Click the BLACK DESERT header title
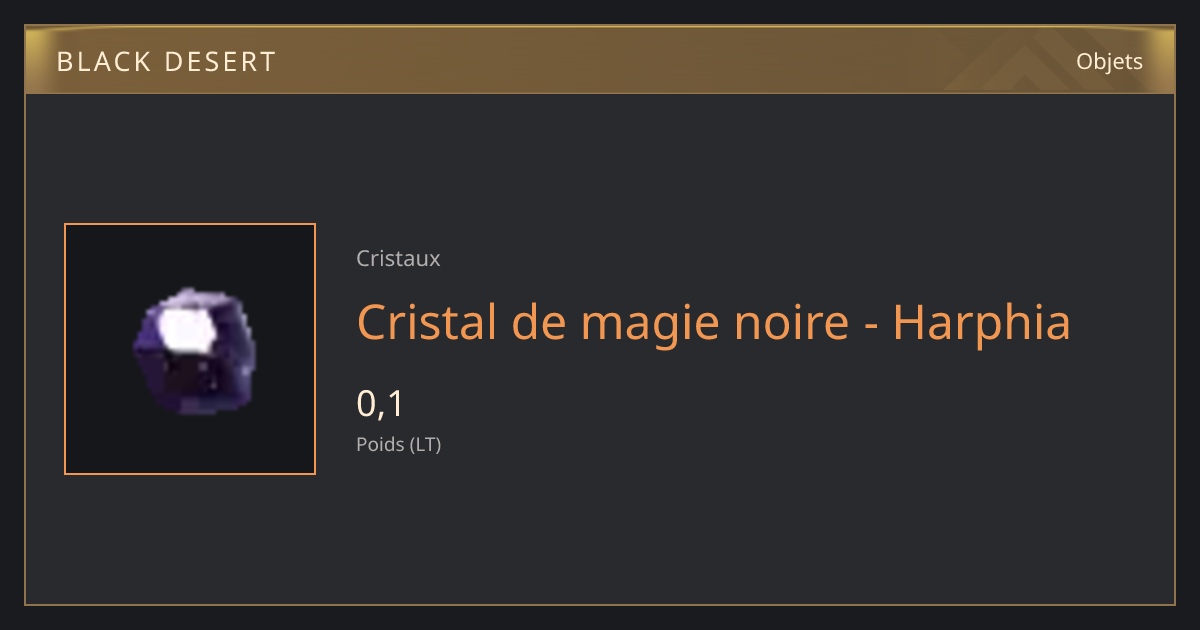1200x630 pixels. pos(166,62)
